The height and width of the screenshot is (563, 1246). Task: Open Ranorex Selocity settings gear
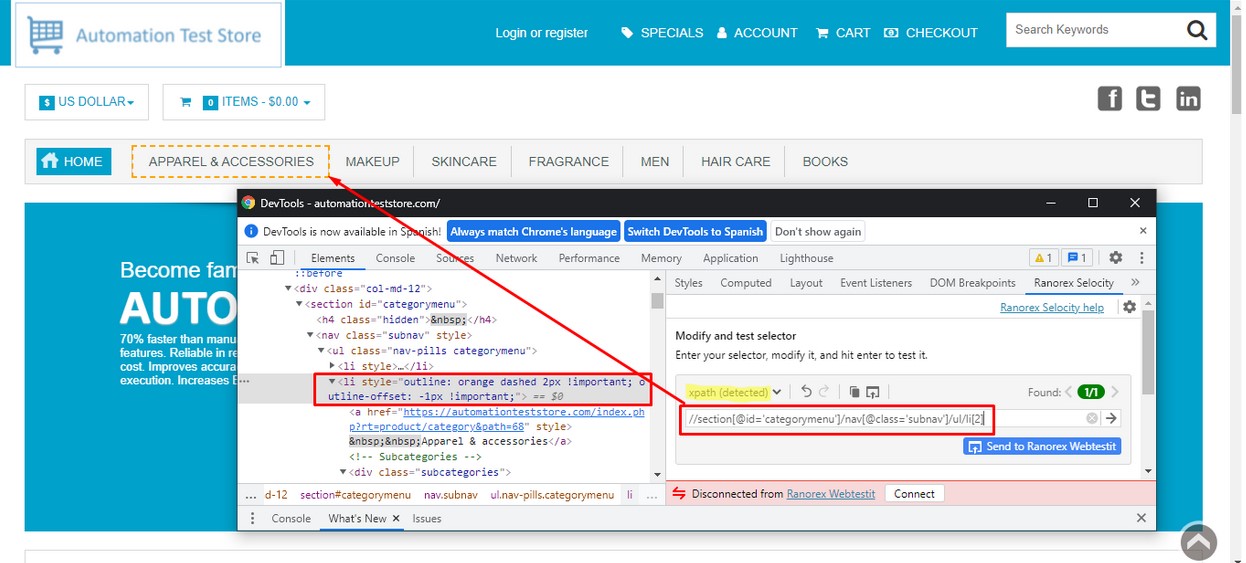pyautogui.click(x=1129, y=307)
